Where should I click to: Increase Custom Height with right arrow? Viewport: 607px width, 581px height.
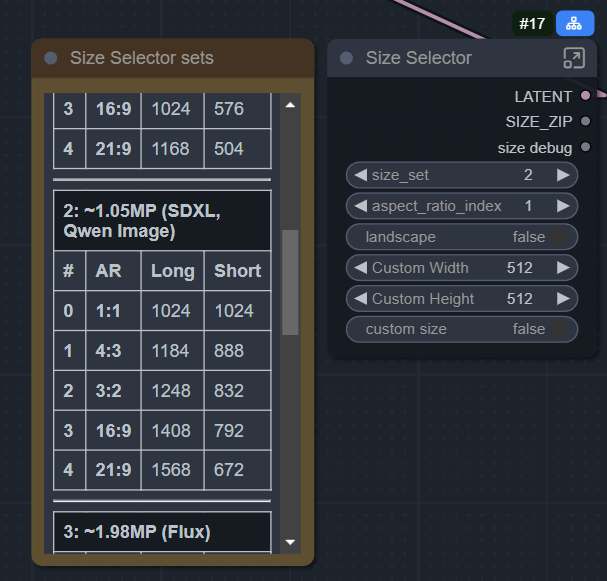tap(564, 299)
